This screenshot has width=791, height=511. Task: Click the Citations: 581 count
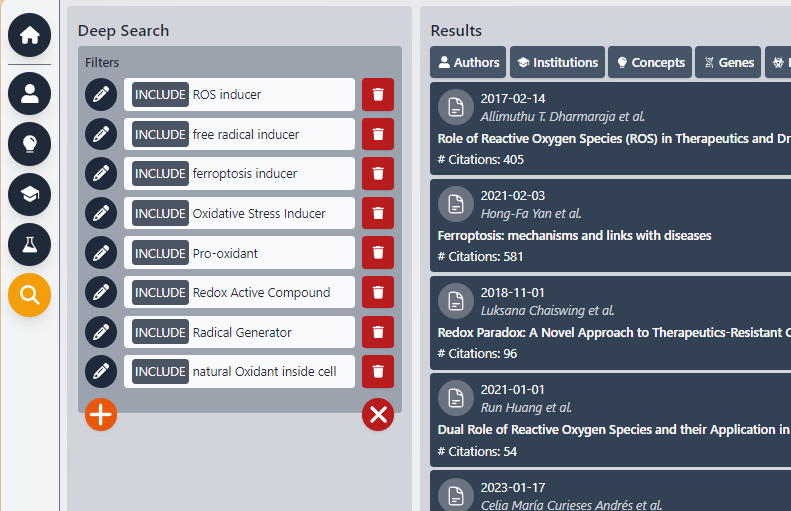pos(481,257)
